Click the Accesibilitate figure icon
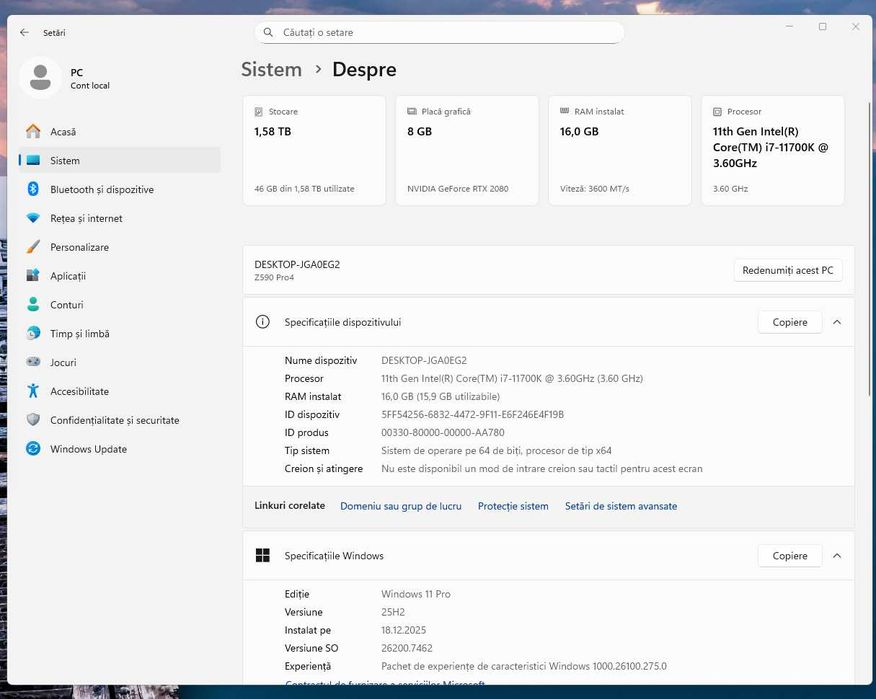 [33, 391]
